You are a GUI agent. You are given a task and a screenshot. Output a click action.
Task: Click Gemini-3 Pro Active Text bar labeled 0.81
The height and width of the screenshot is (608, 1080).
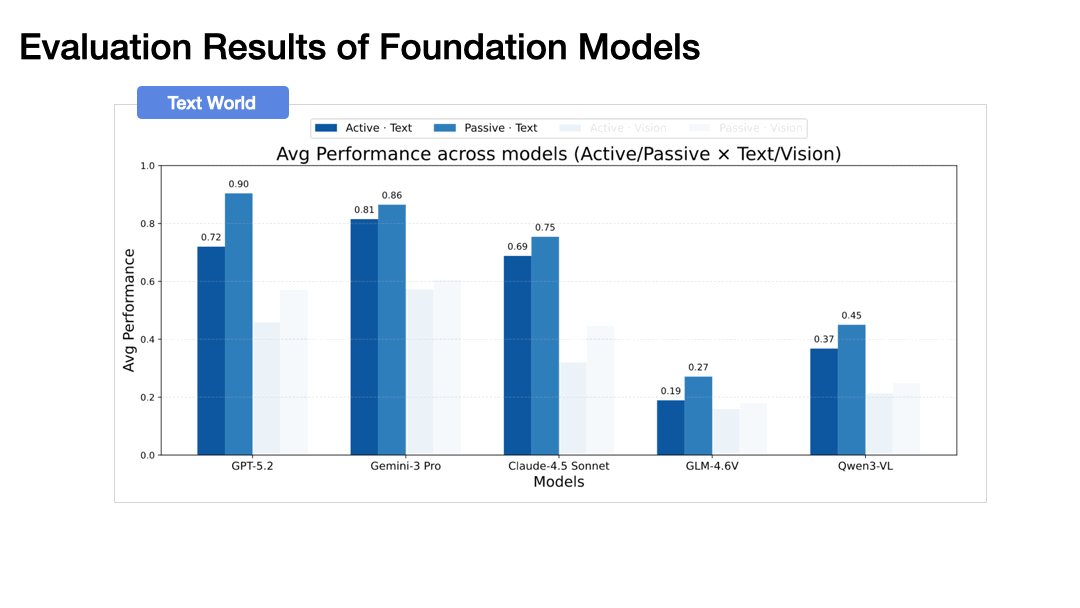[x=364, y=337]
